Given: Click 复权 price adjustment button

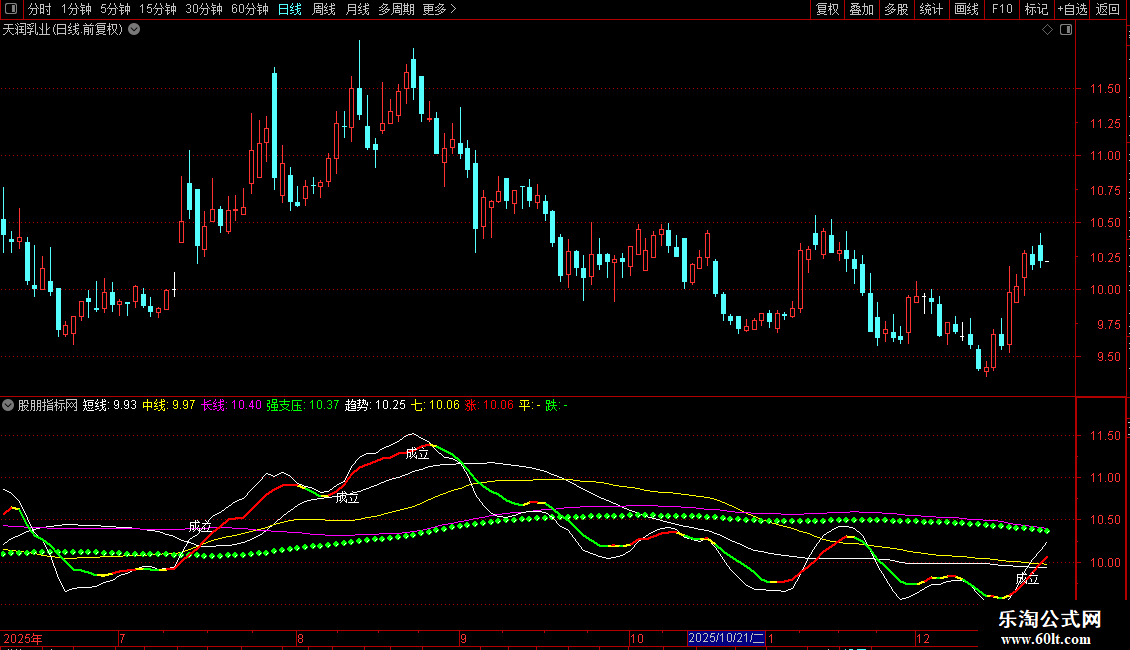Looking at the screenshot, I should [x=827, y=9].
